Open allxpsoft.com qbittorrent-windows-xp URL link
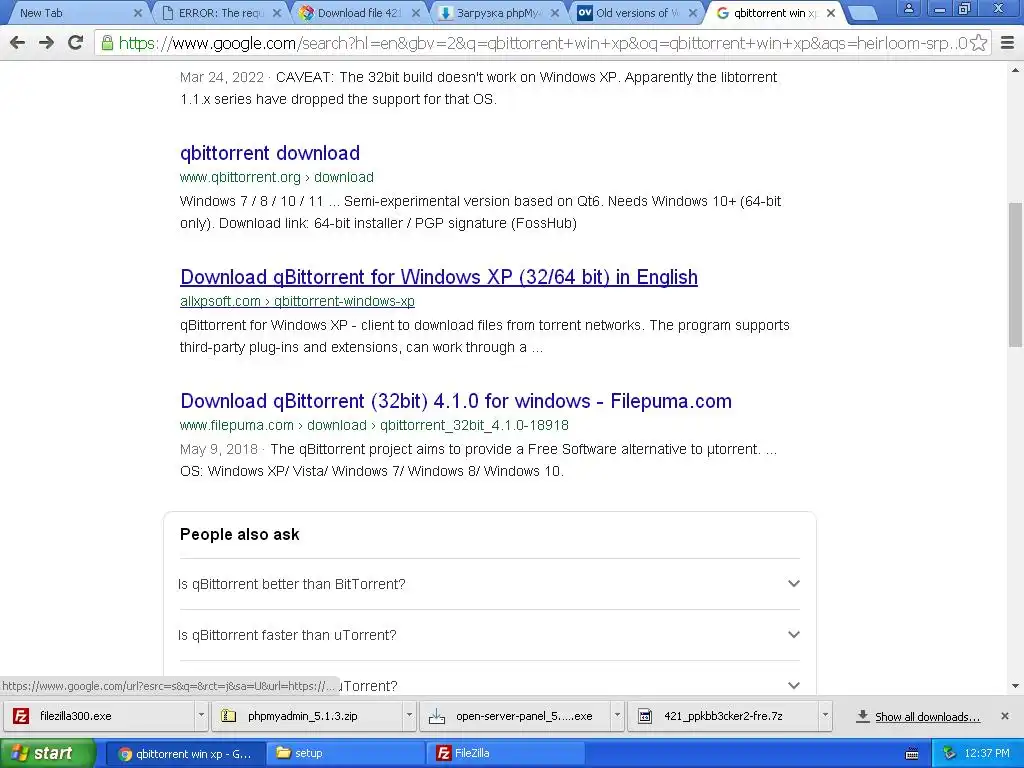Image resolution: width=1024 pixels, height=768 pixels. 297,302
